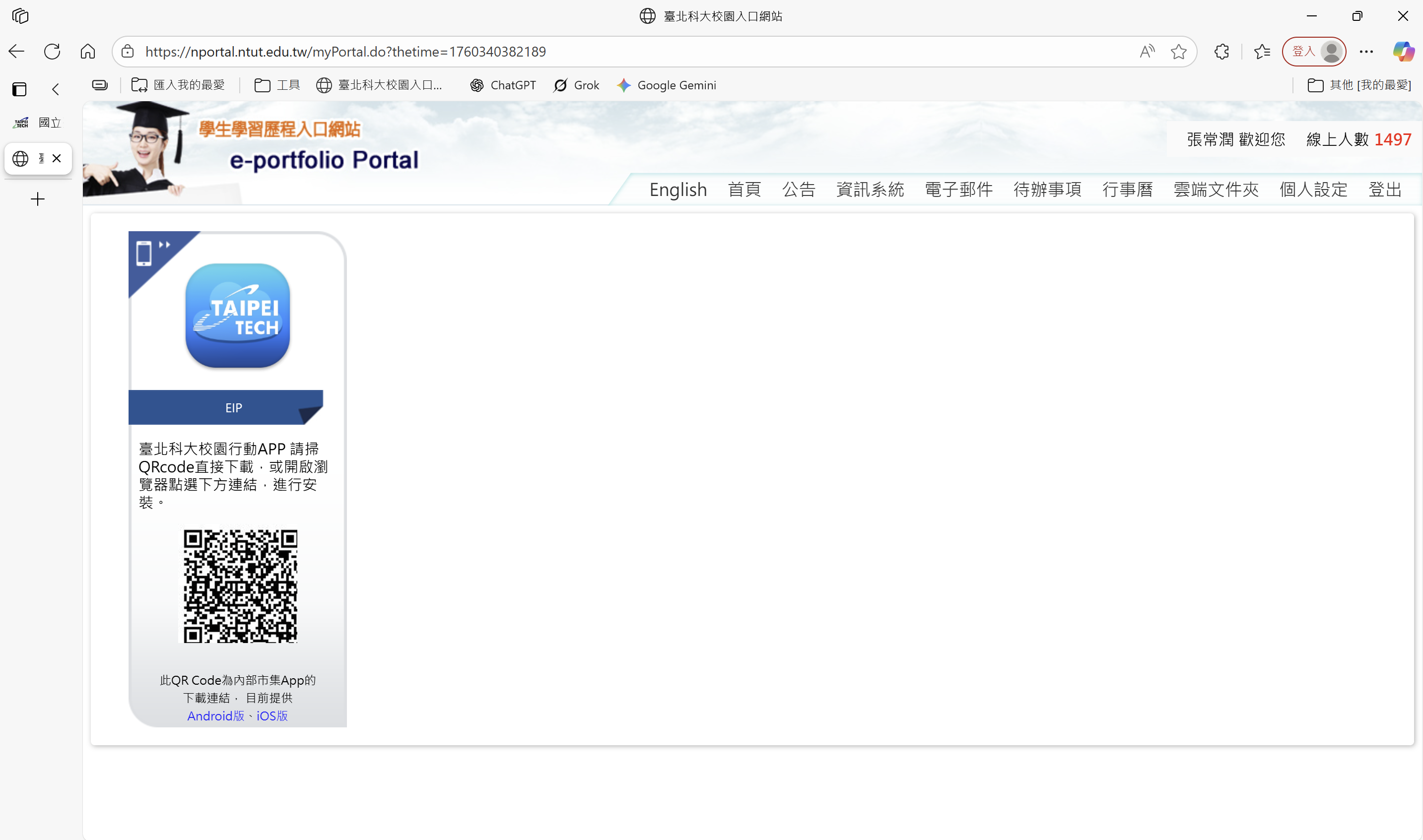Viewport: 1423px width, 840px height.
Task: Open 個人設定 menu item
Action: click(x=1313, y=189)
